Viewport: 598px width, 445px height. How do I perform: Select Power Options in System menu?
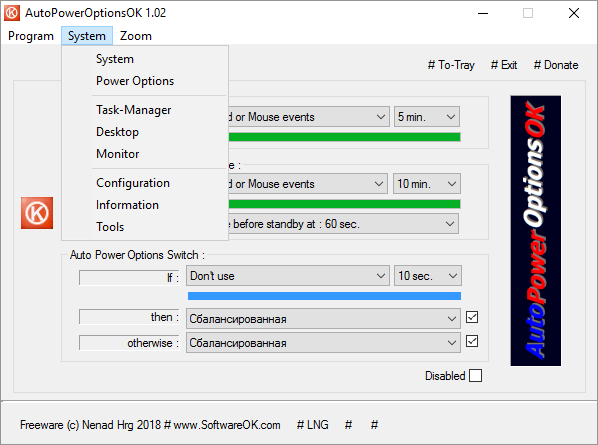click(x=135, y=81)
